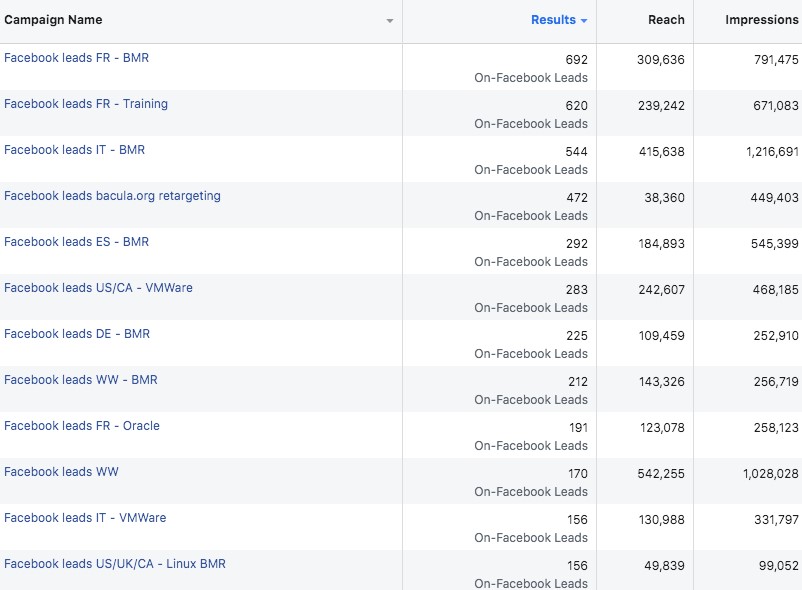Open Facebook leads DE - BMR campaign
Screen dimensions: 802x590
tap(77, 334)
